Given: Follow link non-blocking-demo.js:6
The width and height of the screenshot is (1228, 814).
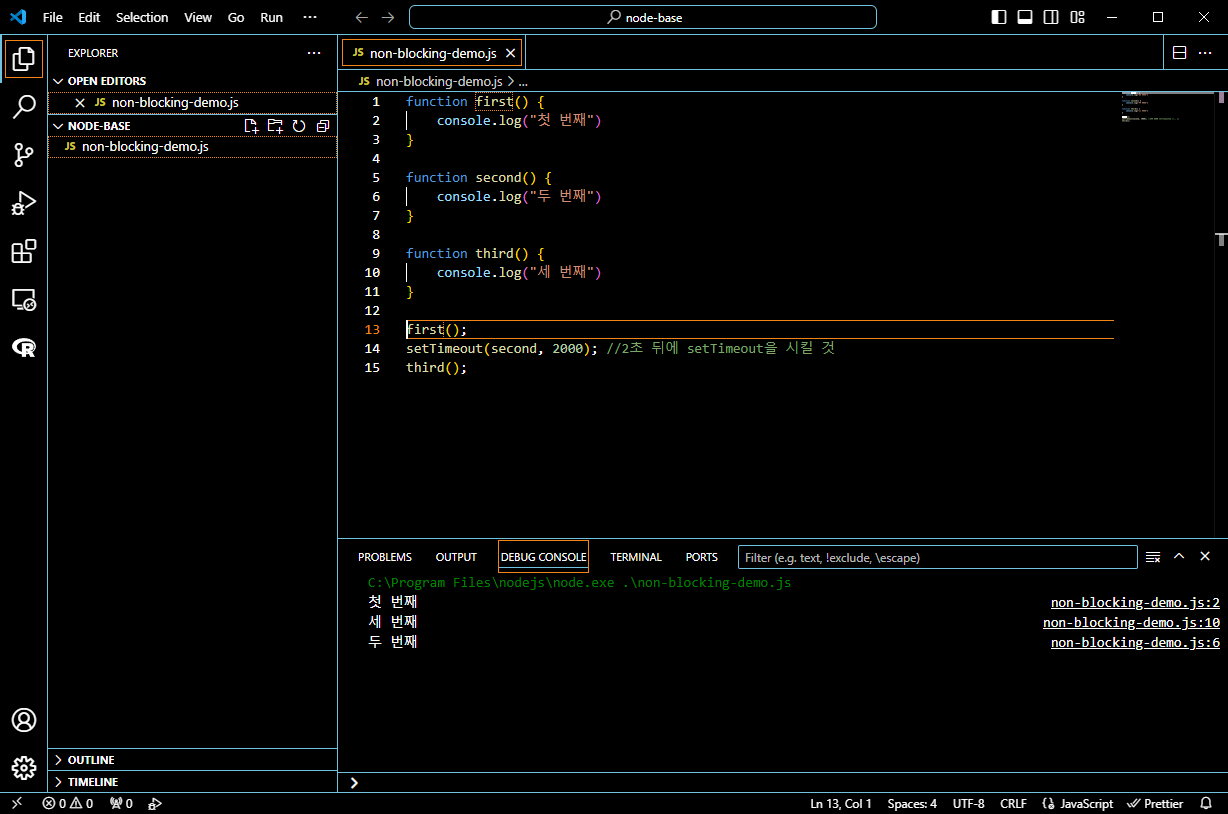Looking at the screenshot, I should point(1135,642).
